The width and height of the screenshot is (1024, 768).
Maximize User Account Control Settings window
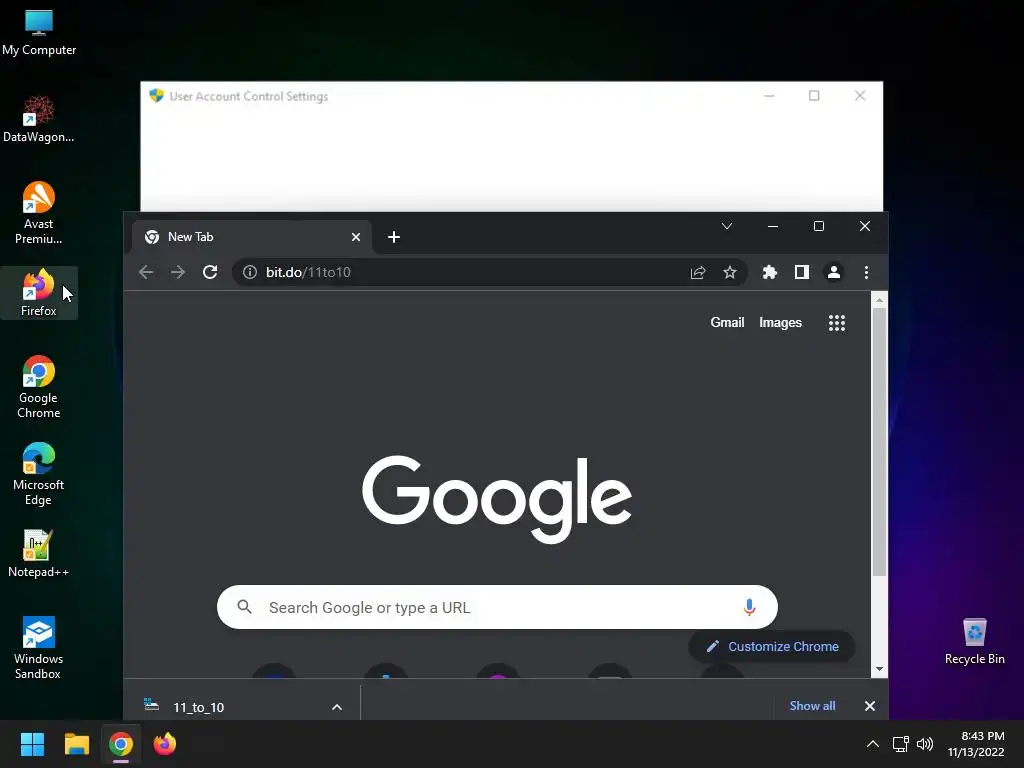[814, 96]
